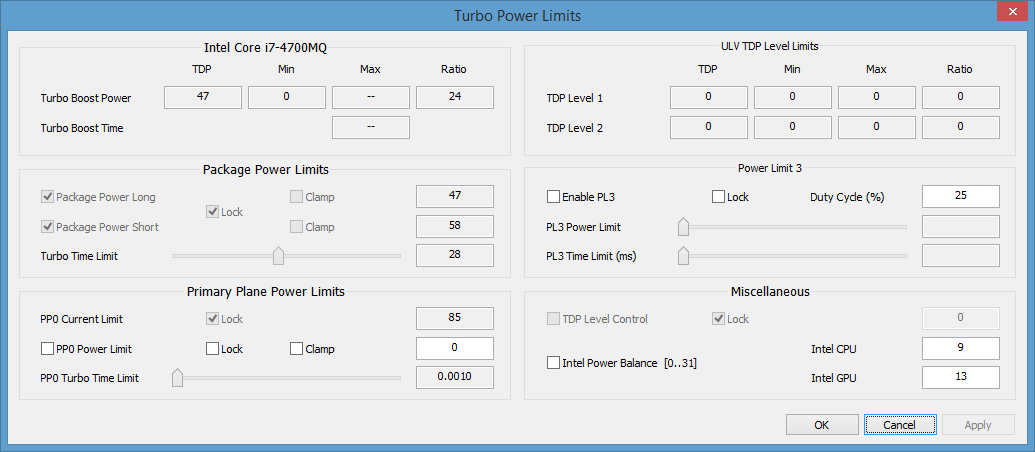Click the Duty Cycle (%) label

847,197
